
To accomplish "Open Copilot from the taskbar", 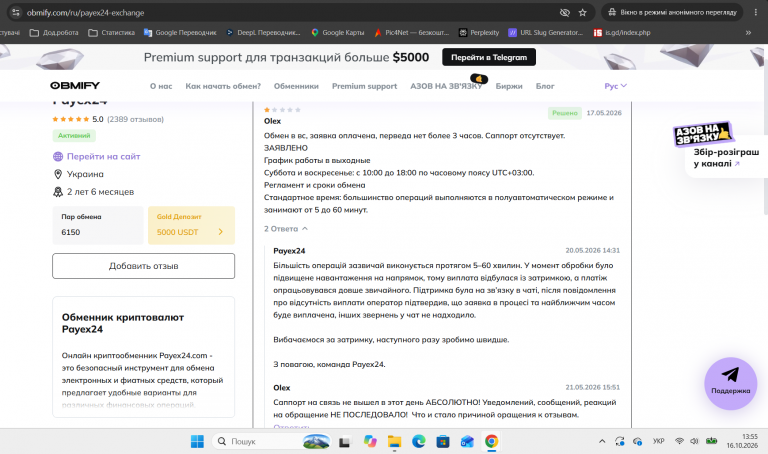I will (370, 442).
